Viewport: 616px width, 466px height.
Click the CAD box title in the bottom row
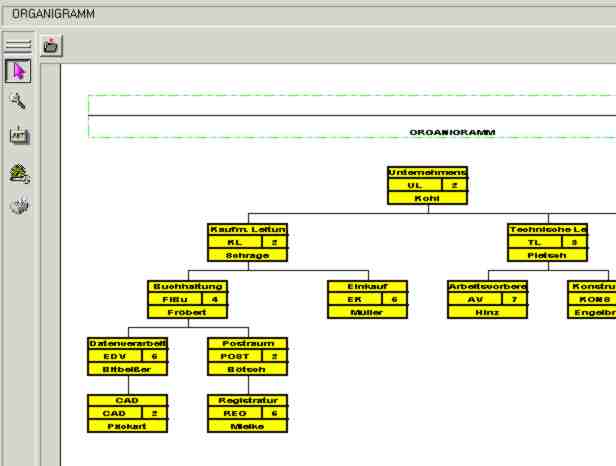(128, 400)
